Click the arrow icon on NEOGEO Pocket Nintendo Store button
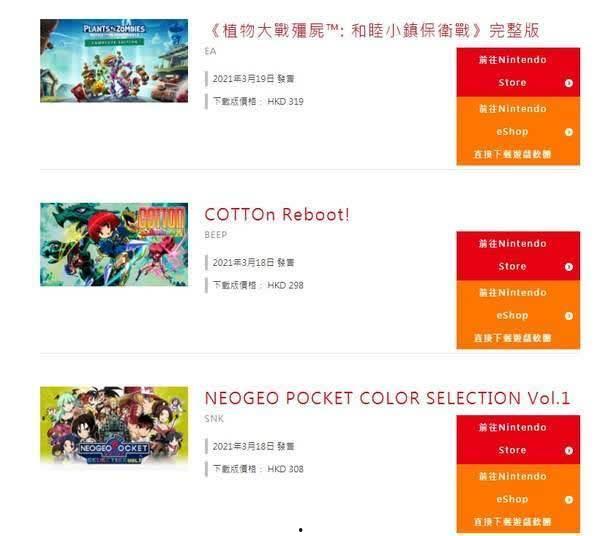 [569, 451]
